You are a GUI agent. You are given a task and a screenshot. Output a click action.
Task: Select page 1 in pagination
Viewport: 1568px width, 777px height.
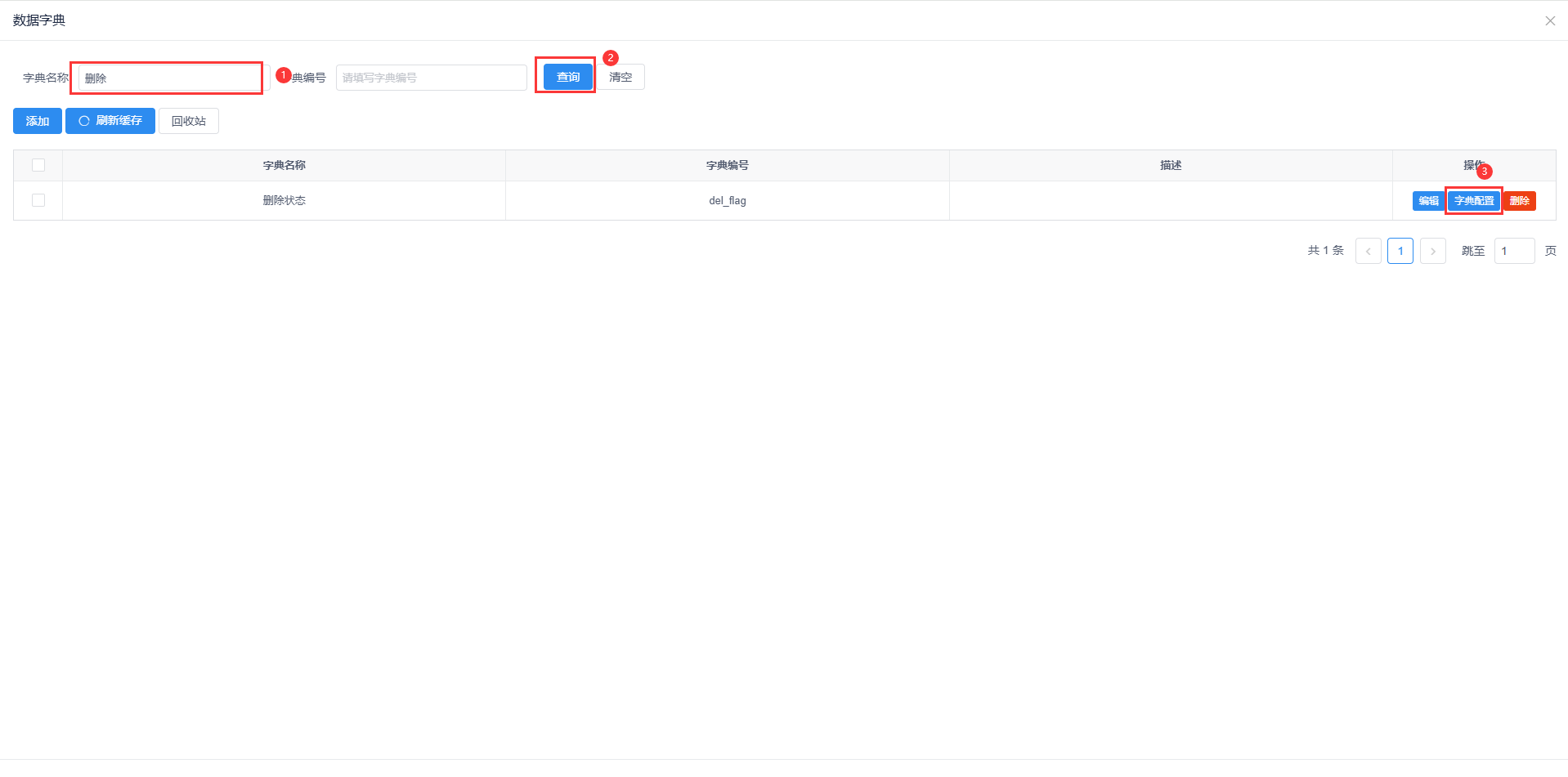click(1400, 251)
